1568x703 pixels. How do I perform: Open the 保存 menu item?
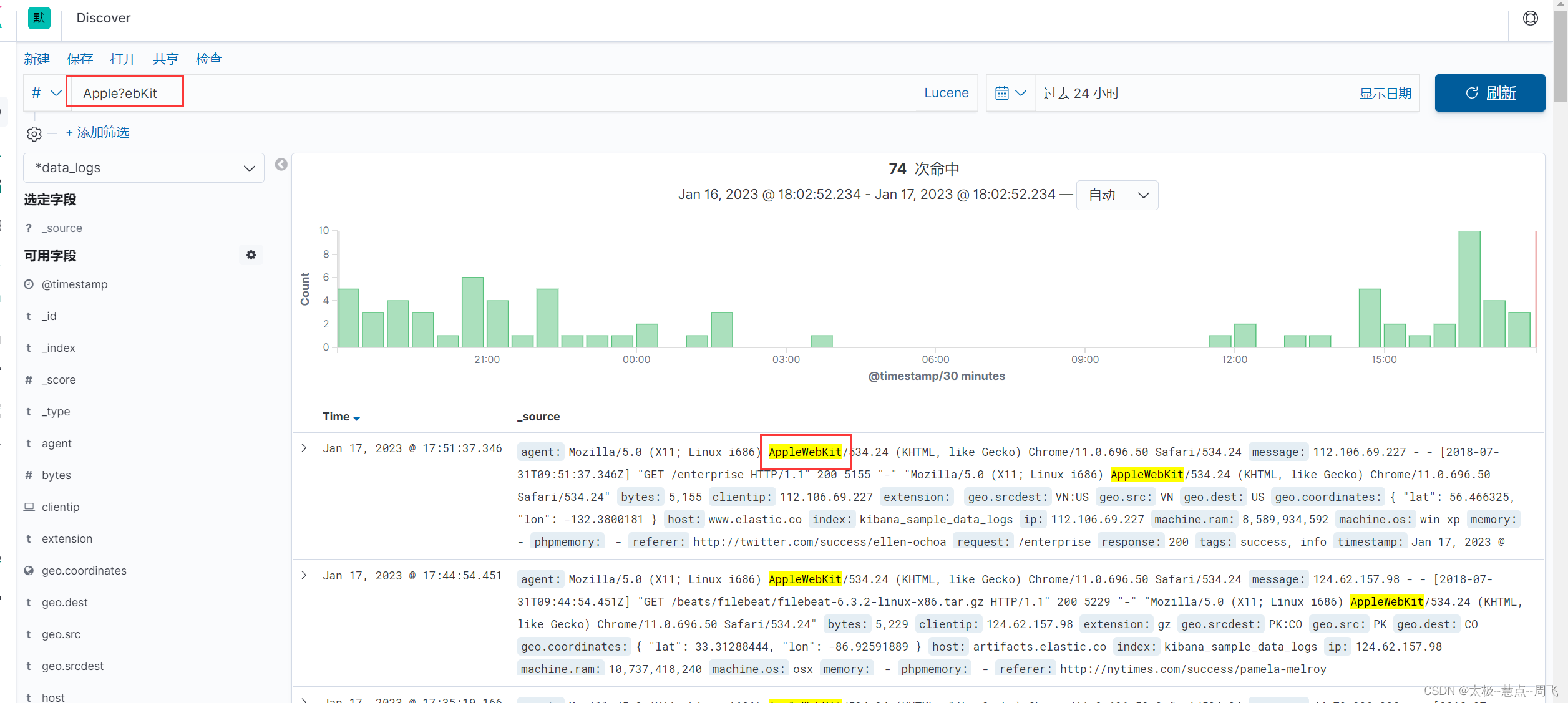[80, 59]
